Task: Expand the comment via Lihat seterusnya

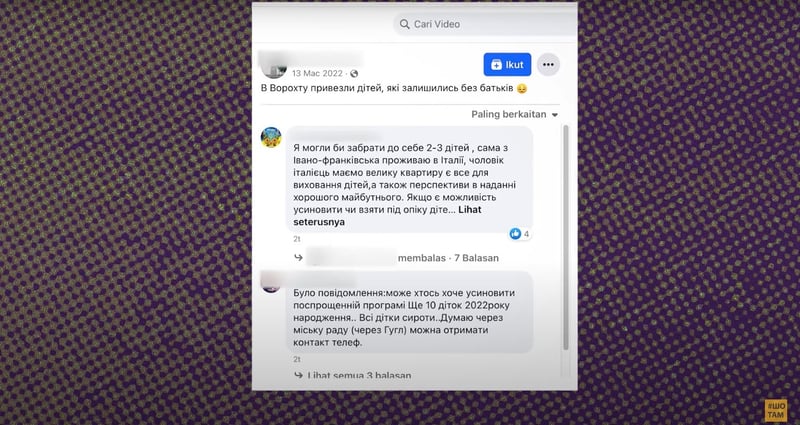Action: [387, 216]
